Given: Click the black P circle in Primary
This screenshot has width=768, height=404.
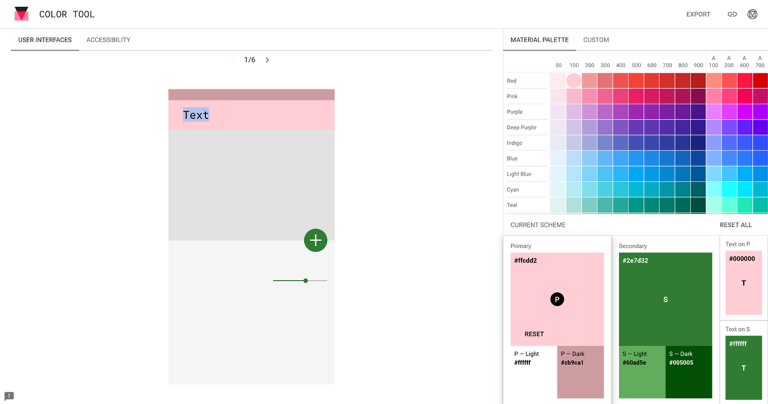Looking at the screenshot, I should 557,299.
